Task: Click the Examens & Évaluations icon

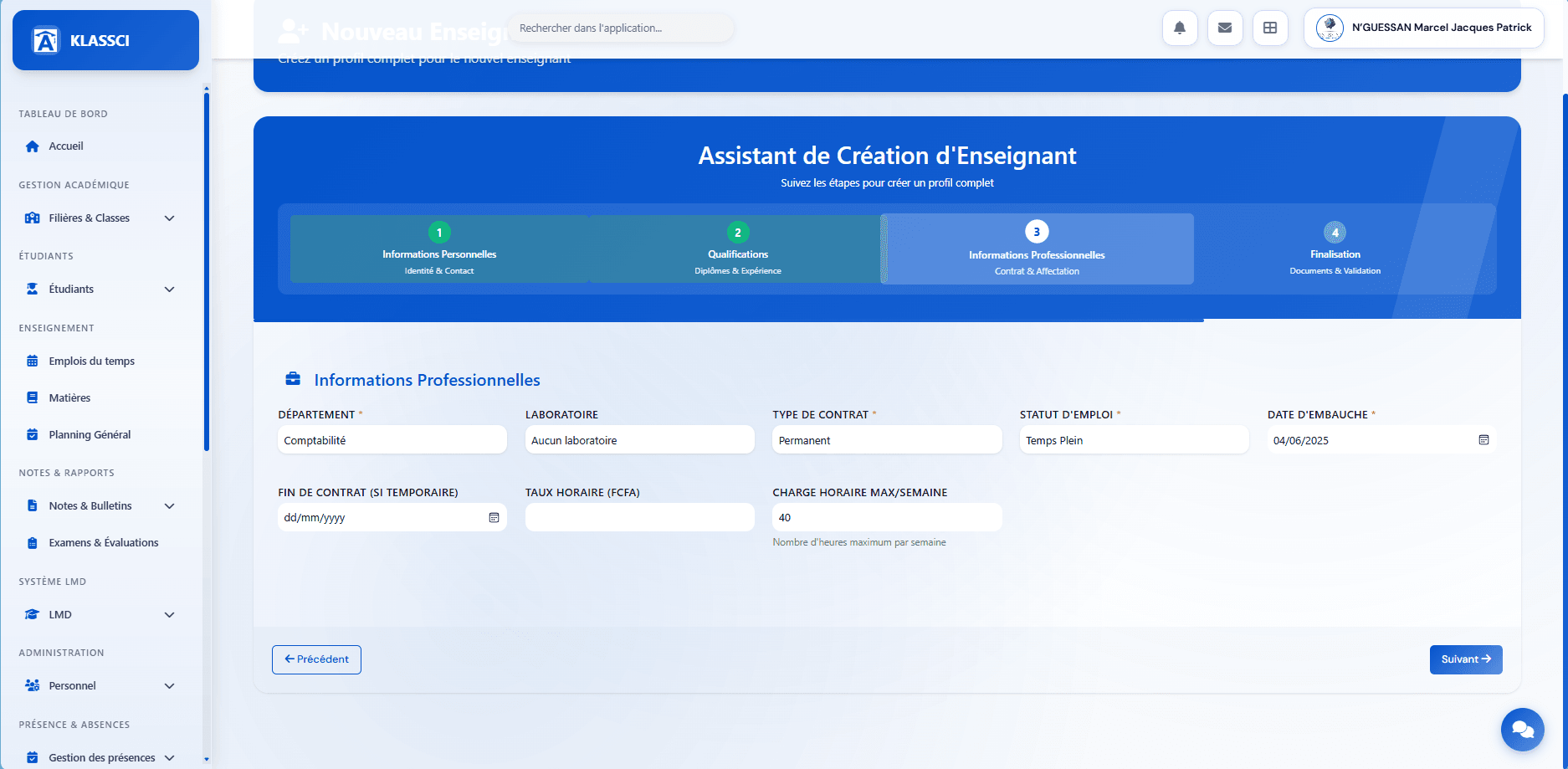Action: coord(33,543)
